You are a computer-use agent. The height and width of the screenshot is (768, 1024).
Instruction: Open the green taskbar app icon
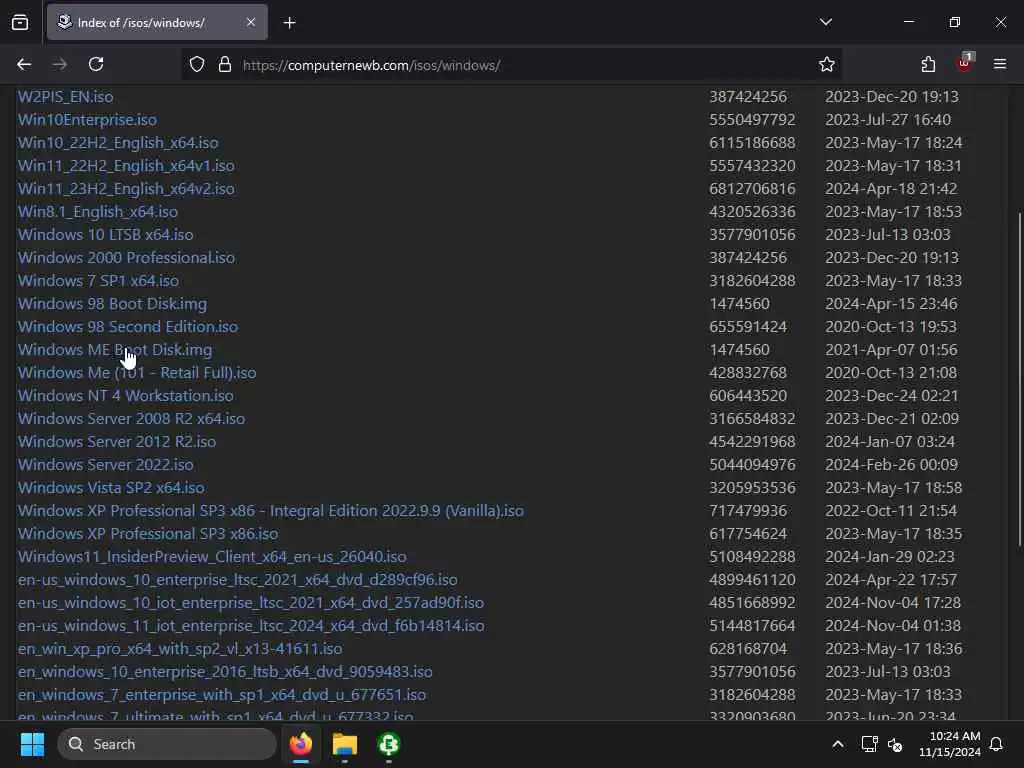[389, 744]
